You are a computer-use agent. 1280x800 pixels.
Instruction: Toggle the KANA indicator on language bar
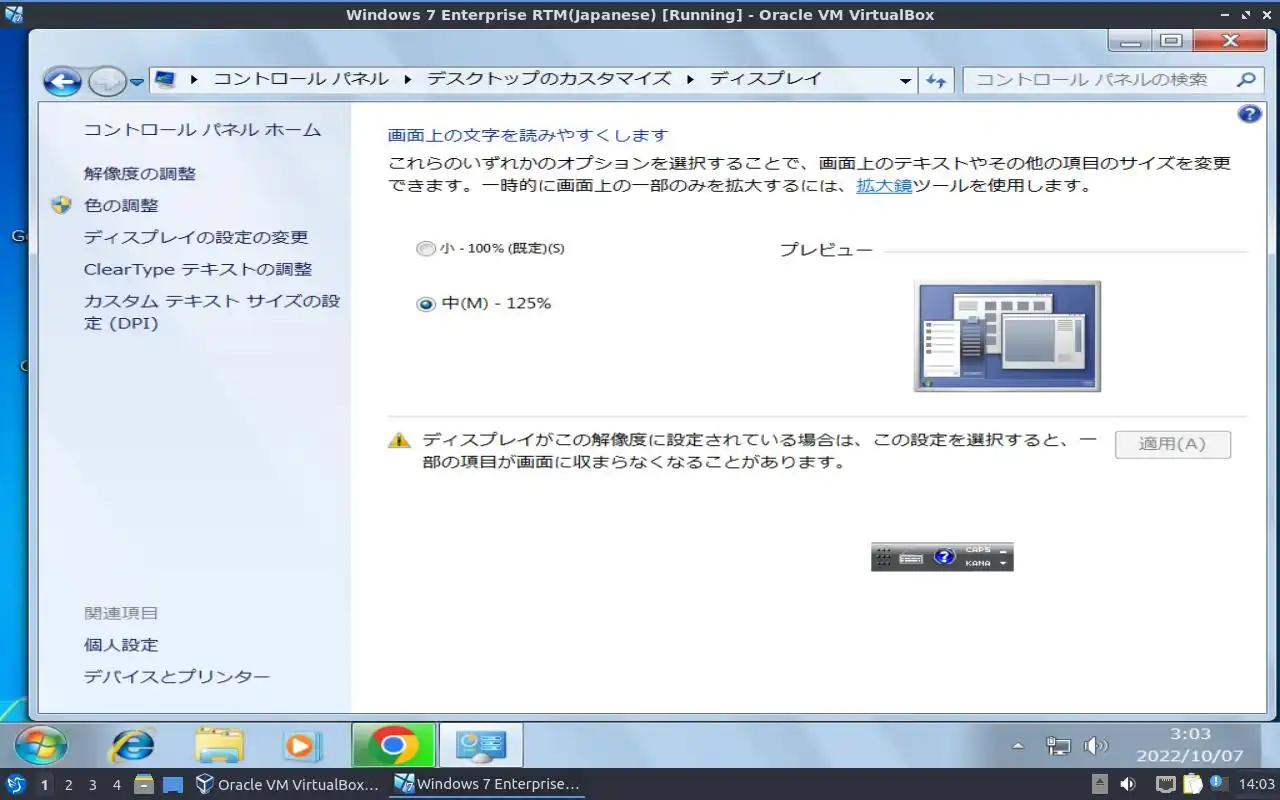(978, 564)
